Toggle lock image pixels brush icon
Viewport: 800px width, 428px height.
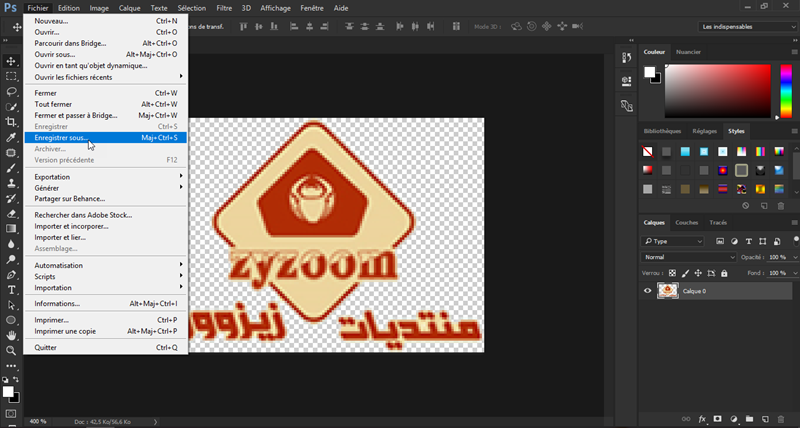685,273
